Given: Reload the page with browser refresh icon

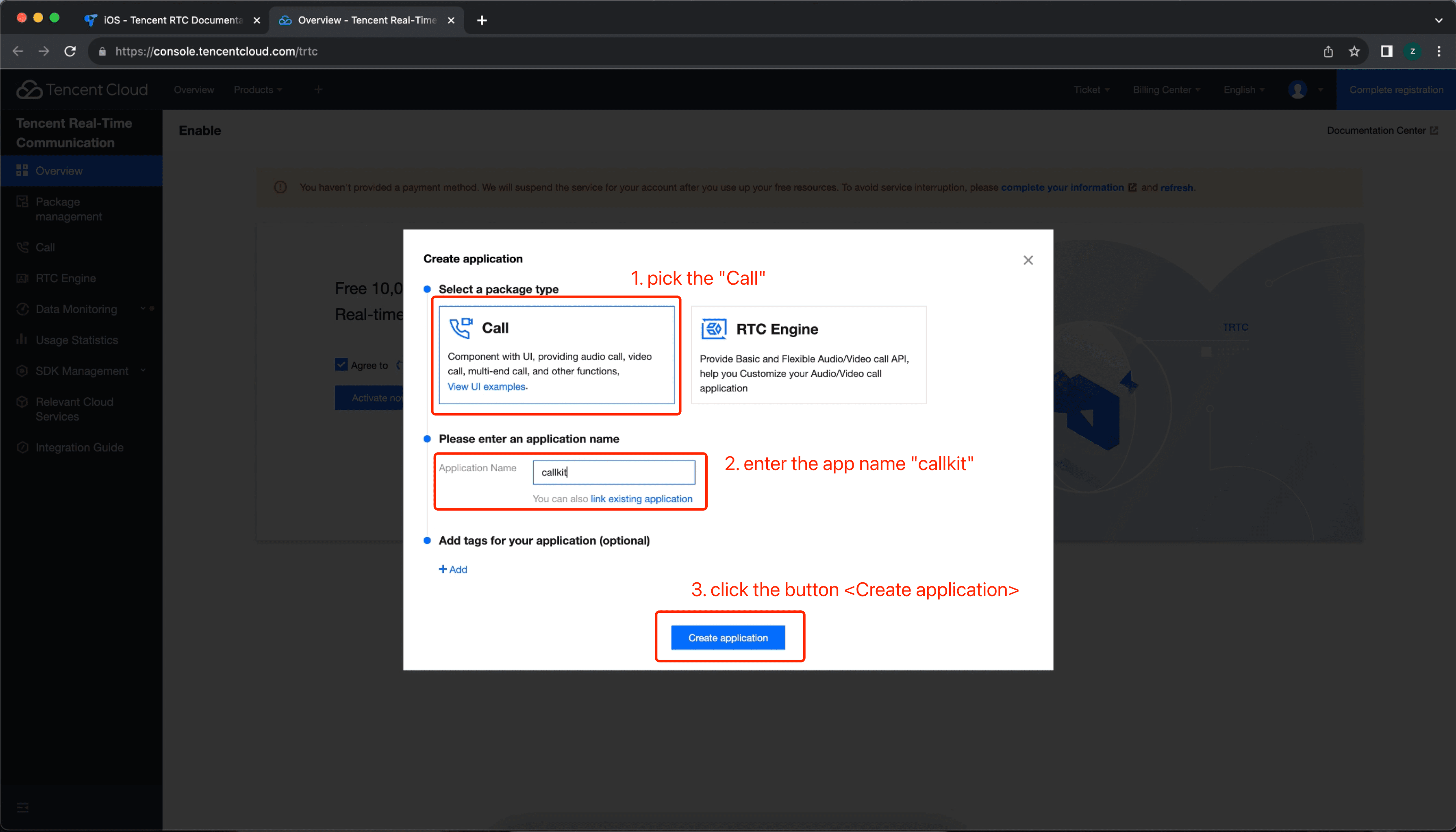Looking at the screenshot, I should tap(70, 51).
